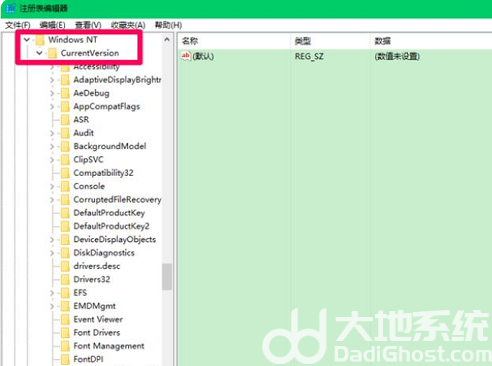Expand the EFS key

click(52, 293)
